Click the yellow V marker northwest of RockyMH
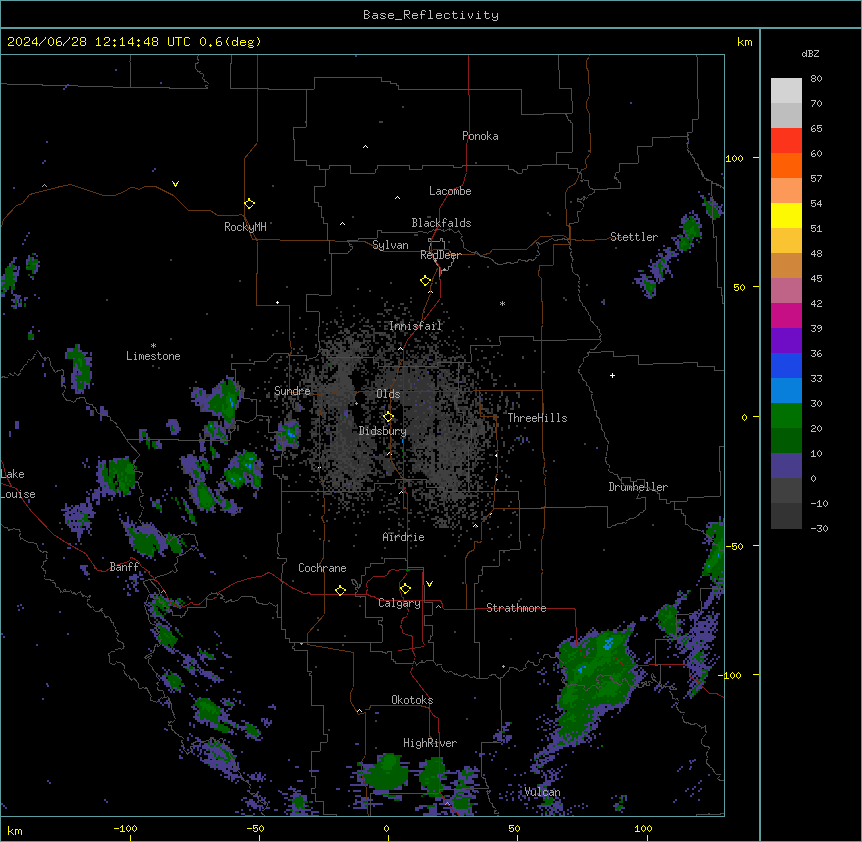This screenshot has width=862, height=842. (175, 184)
